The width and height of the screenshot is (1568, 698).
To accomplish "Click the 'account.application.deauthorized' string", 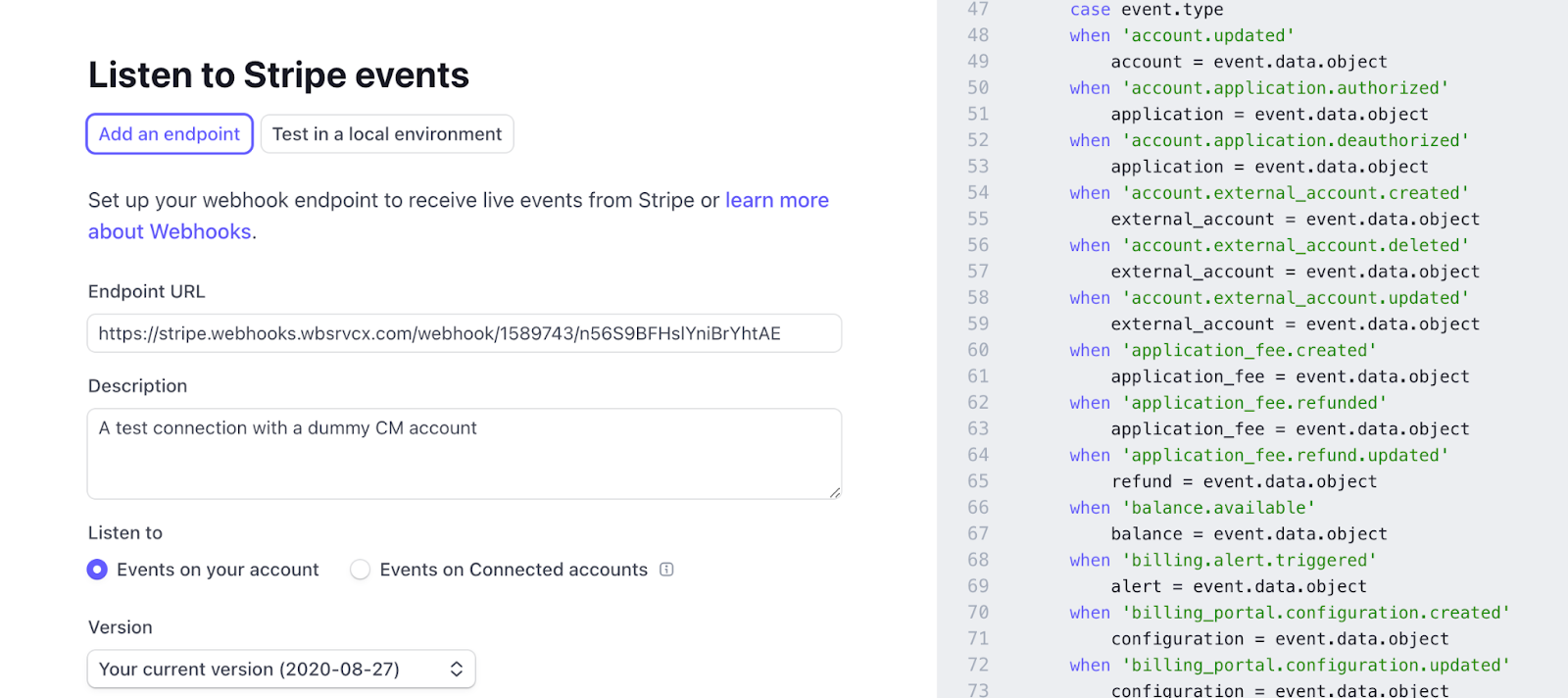I will pyautogui.click(x=1295, y=140).
